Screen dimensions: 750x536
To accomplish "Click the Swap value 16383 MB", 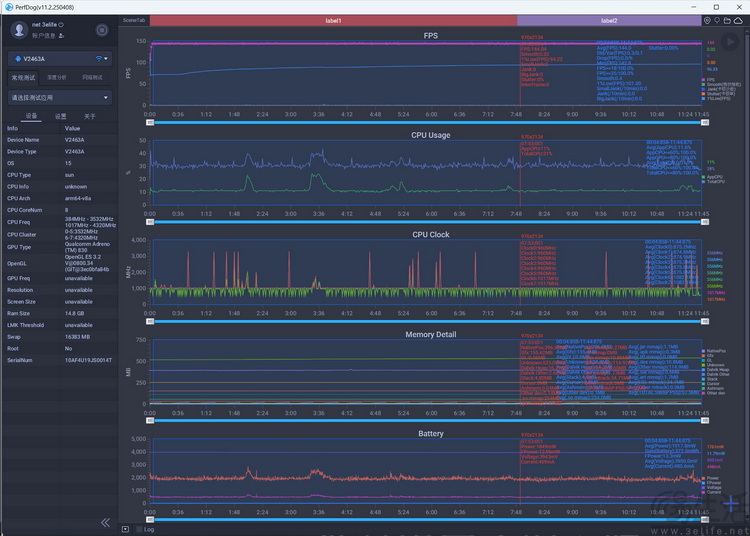I will [77, 337].
